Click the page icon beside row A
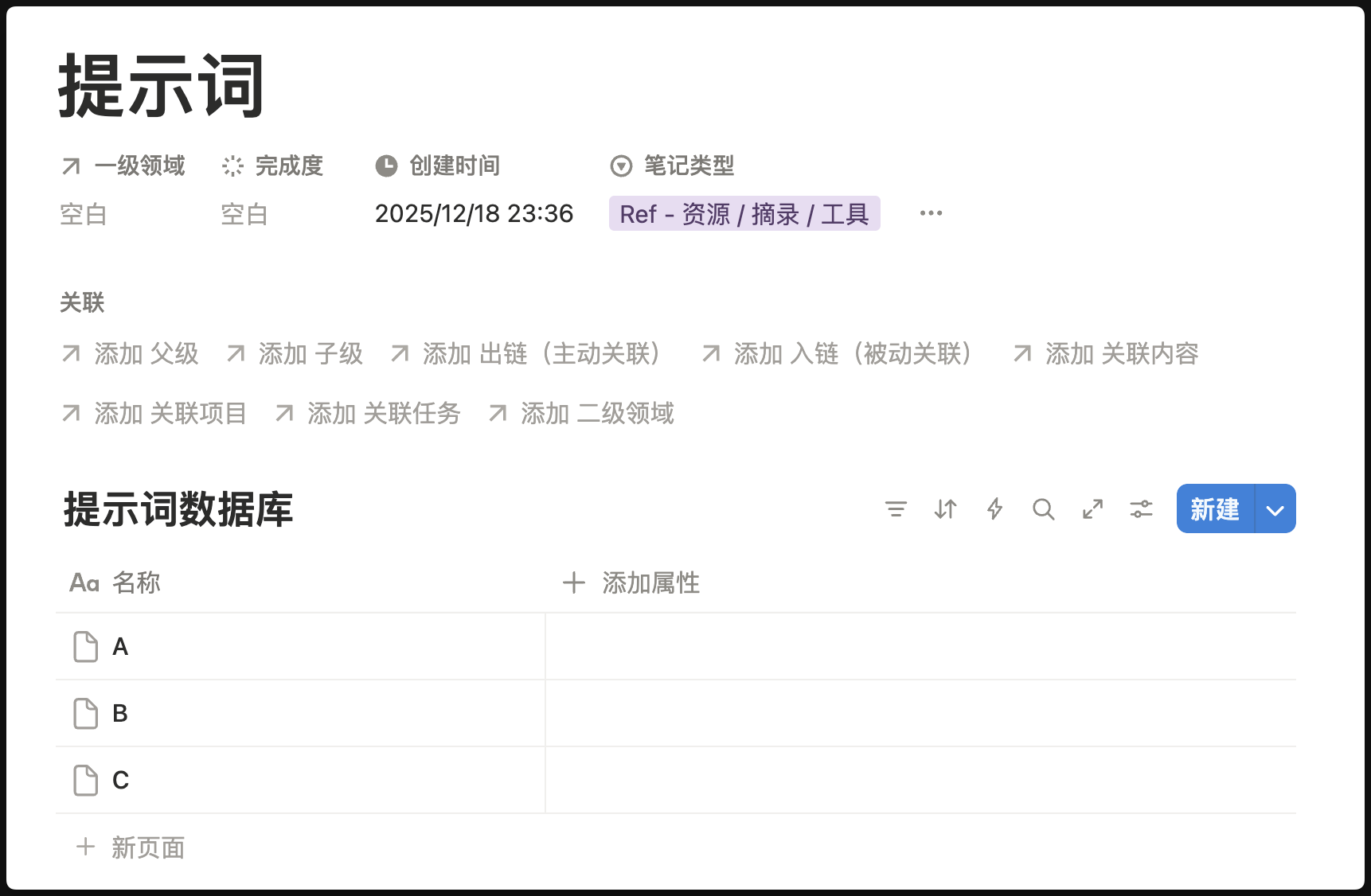Viewport: 1371px width, 896px height. coord(85,647)
